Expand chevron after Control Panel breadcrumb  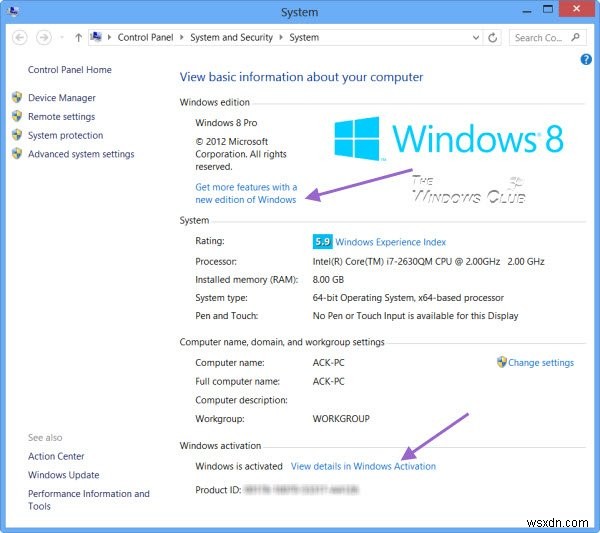tap(182, 37)
